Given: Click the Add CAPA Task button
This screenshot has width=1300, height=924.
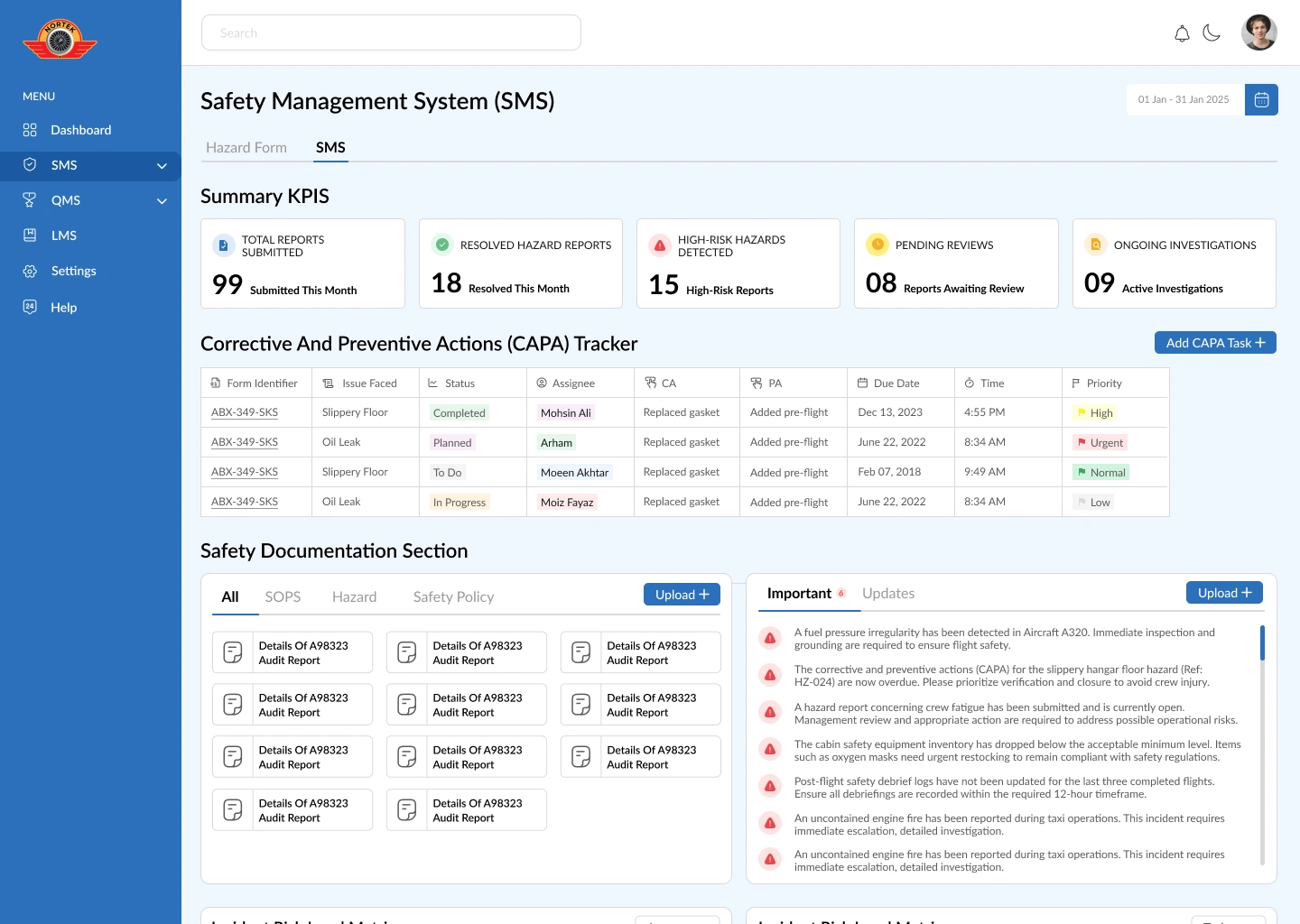Looking at the screenshot, I should [1215, 343].
